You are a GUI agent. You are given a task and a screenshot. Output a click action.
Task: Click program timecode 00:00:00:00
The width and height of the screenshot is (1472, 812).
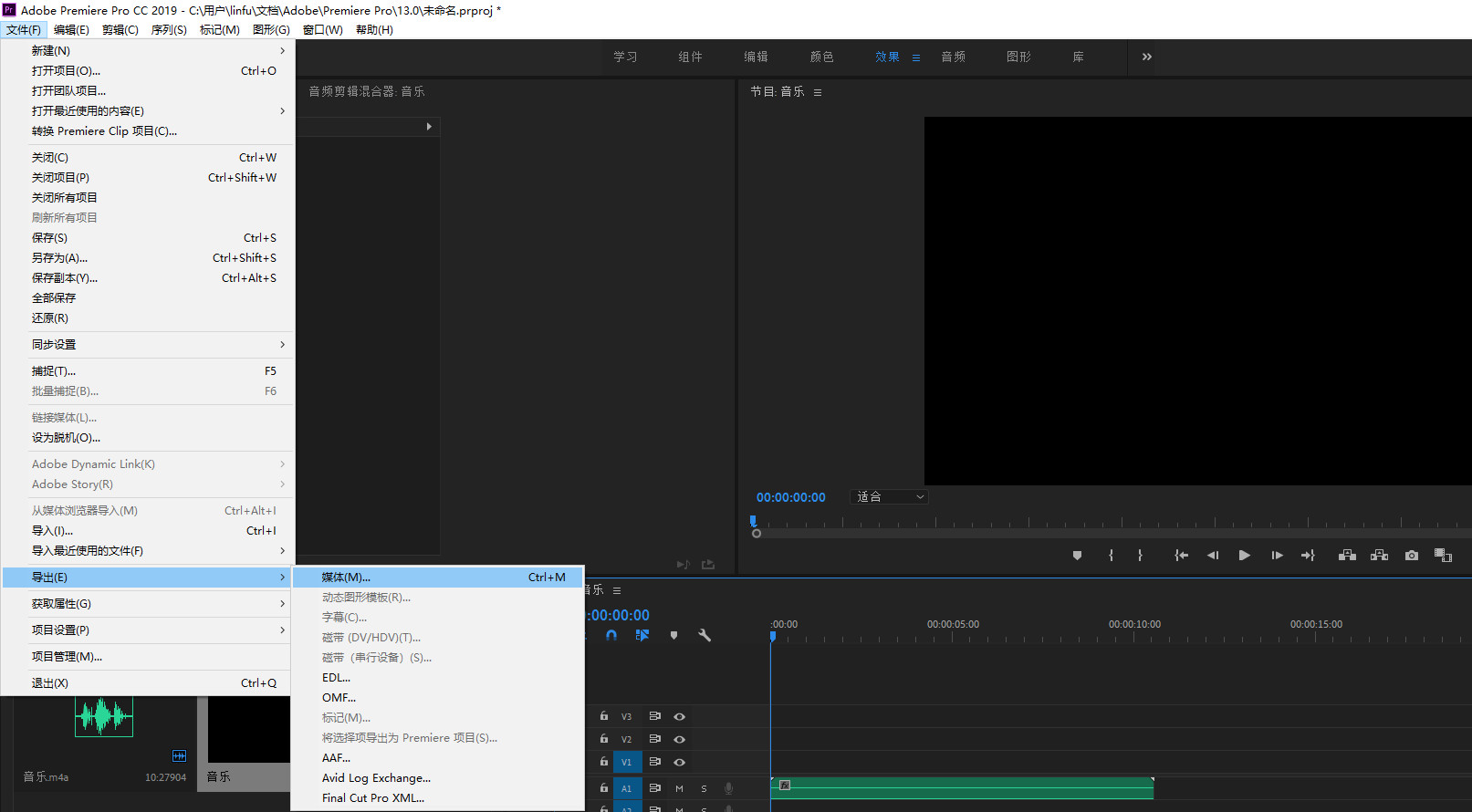(x=791, y=498)
